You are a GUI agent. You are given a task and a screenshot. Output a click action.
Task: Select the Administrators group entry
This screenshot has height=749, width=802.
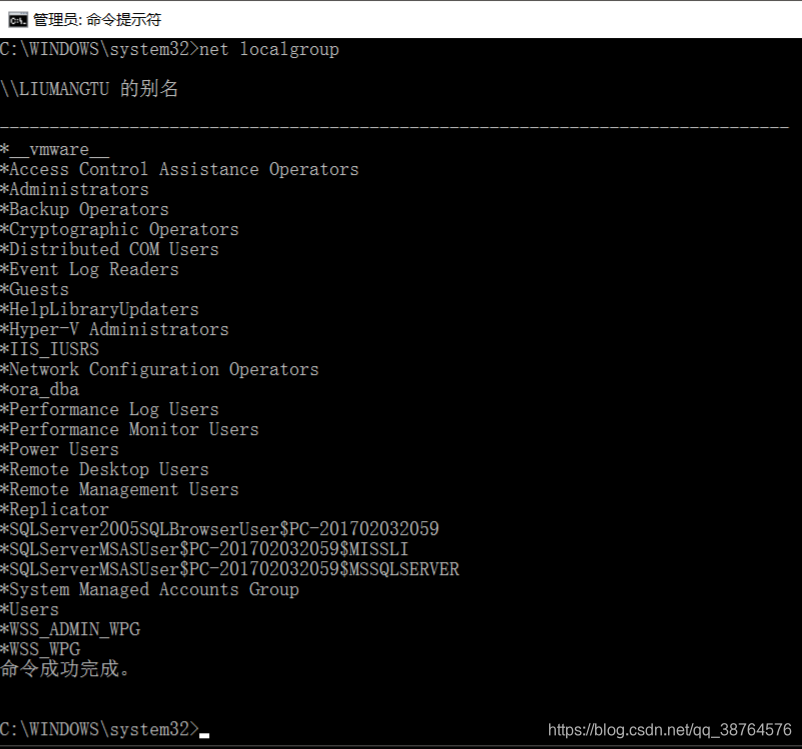[x=75, y=189]
